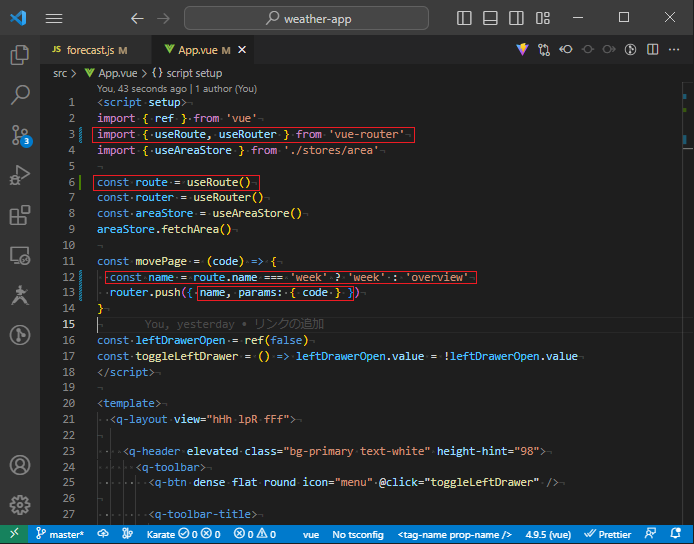
Task: Go forward with the right arrow
Action: click(163, 18)
